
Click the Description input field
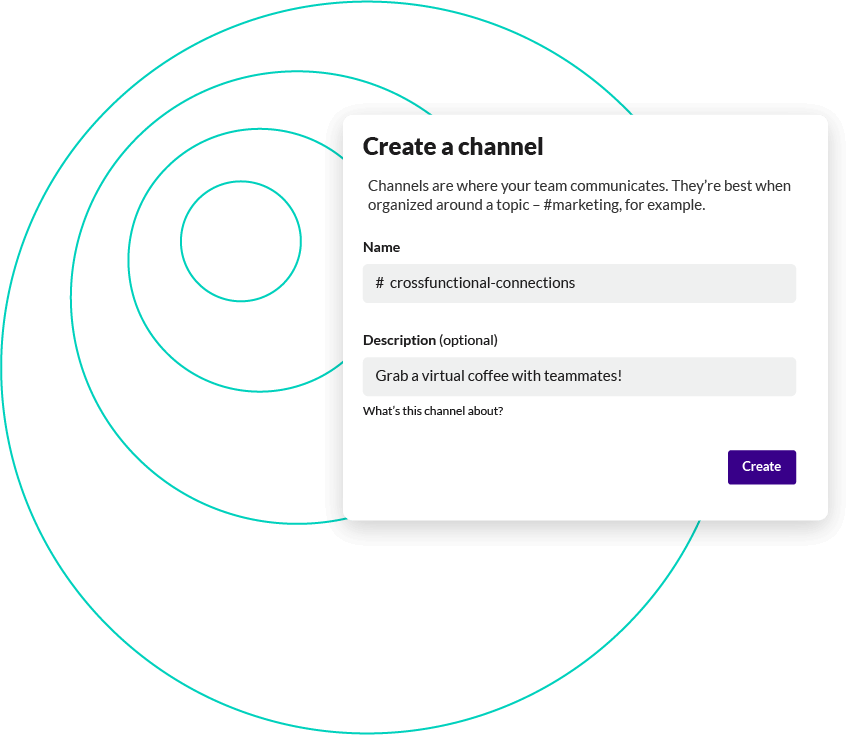pyautogui.click(x=579, y=376)
